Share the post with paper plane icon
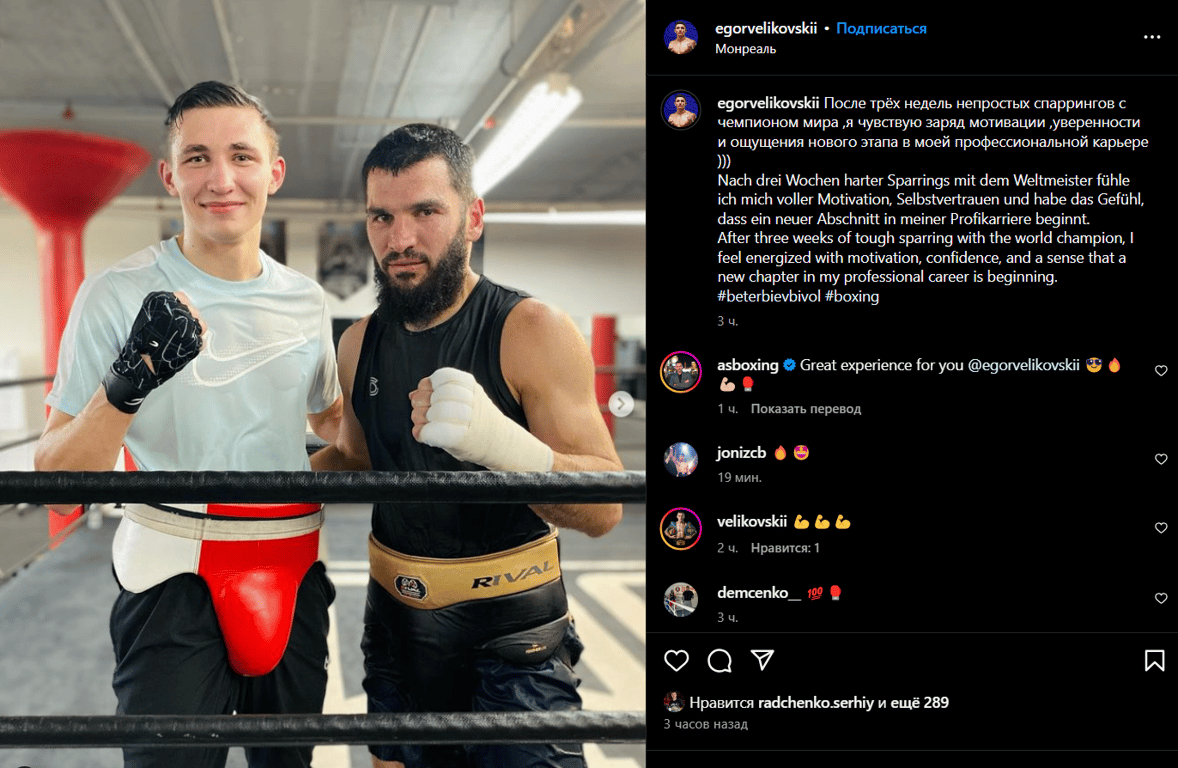 pyautogui.click(x=763, y=660)
